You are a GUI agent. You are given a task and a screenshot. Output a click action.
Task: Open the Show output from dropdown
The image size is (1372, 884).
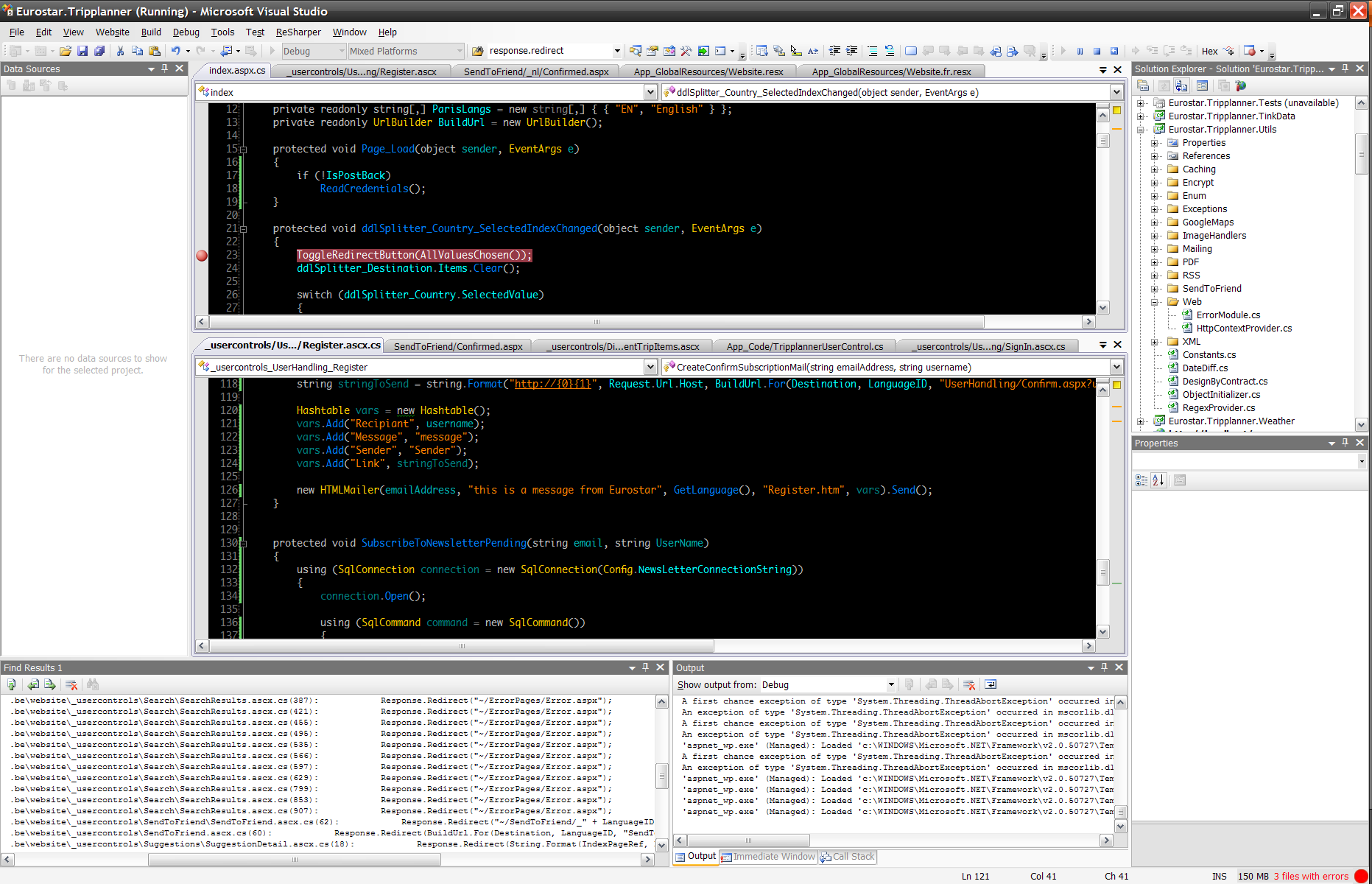(891, 684)
